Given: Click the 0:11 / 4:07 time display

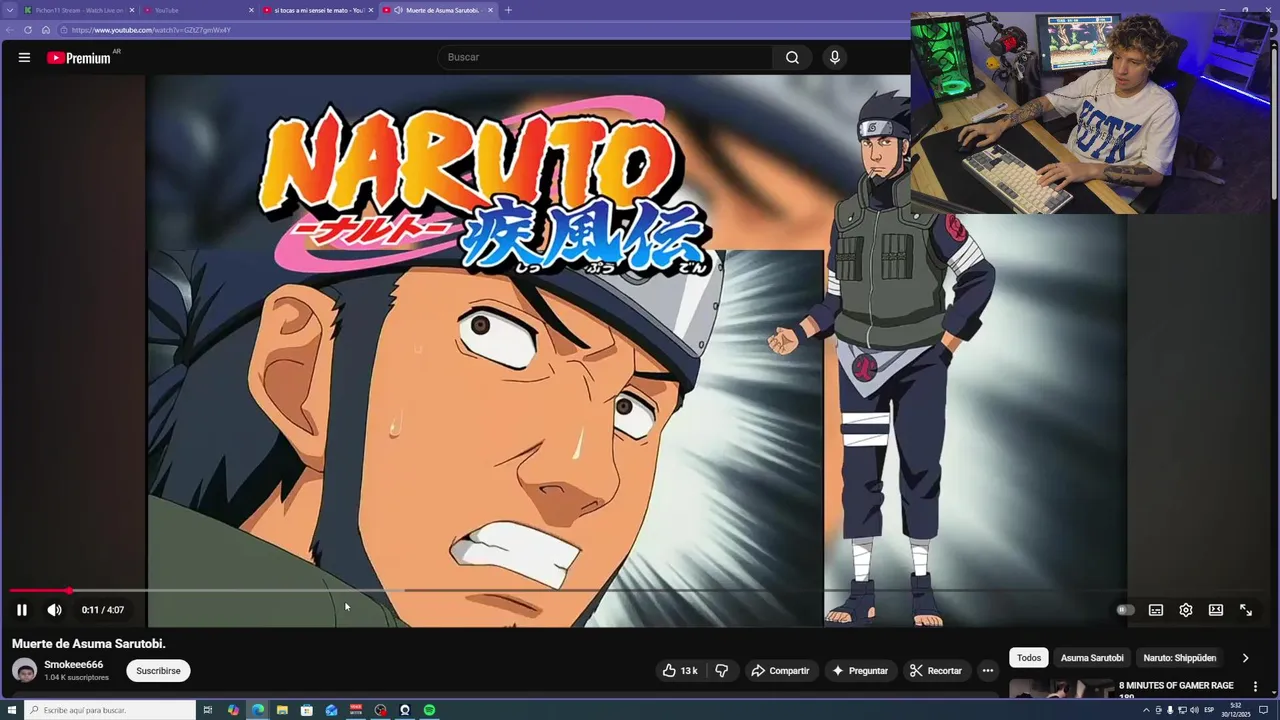Looking at the screenshot, I should click(103, 610).
